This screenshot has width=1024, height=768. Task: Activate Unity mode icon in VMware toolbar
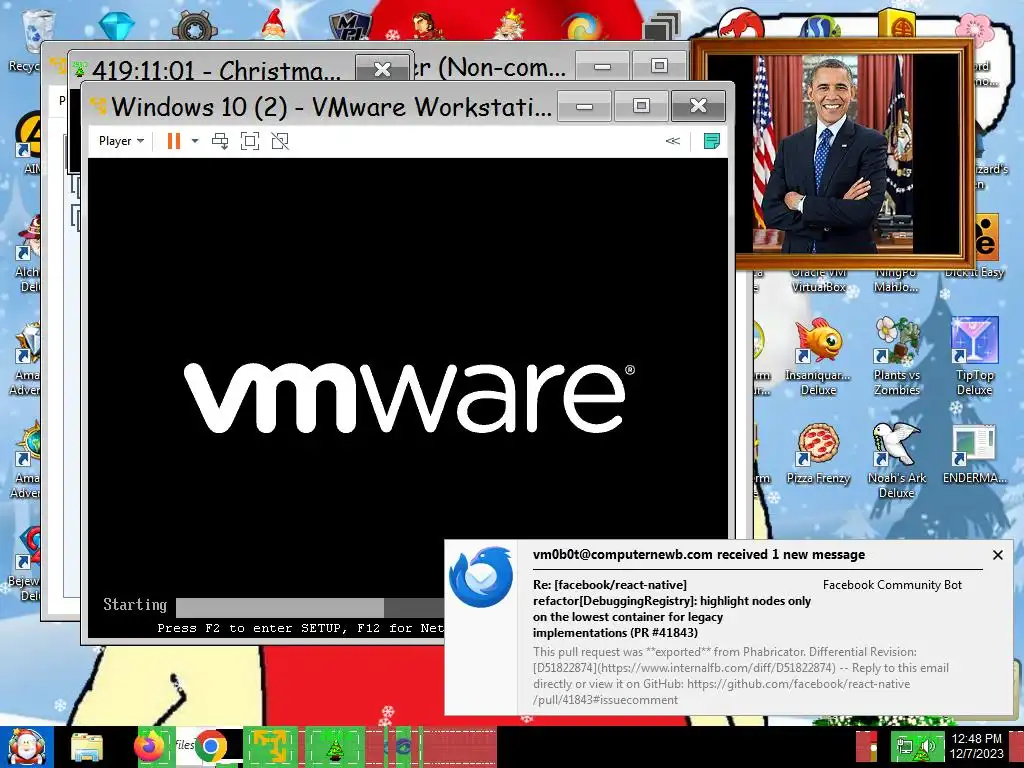point(280,141)
